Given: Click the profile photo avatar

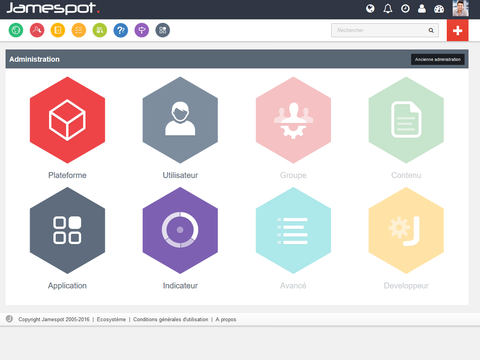Looking at the screenshot, I should pos(461,8).
